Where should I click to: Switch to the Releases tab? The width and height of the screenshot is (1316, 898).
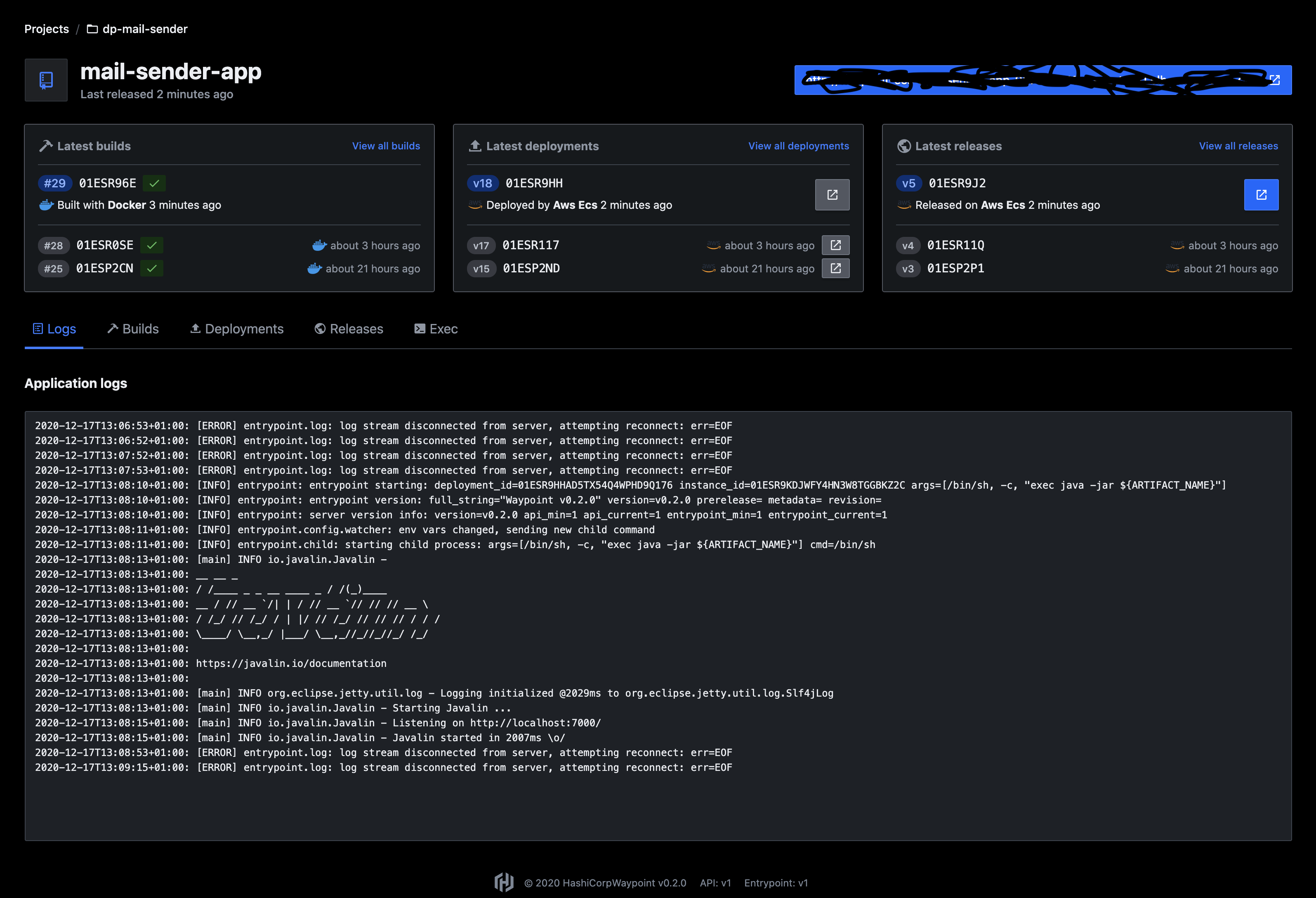348,328
